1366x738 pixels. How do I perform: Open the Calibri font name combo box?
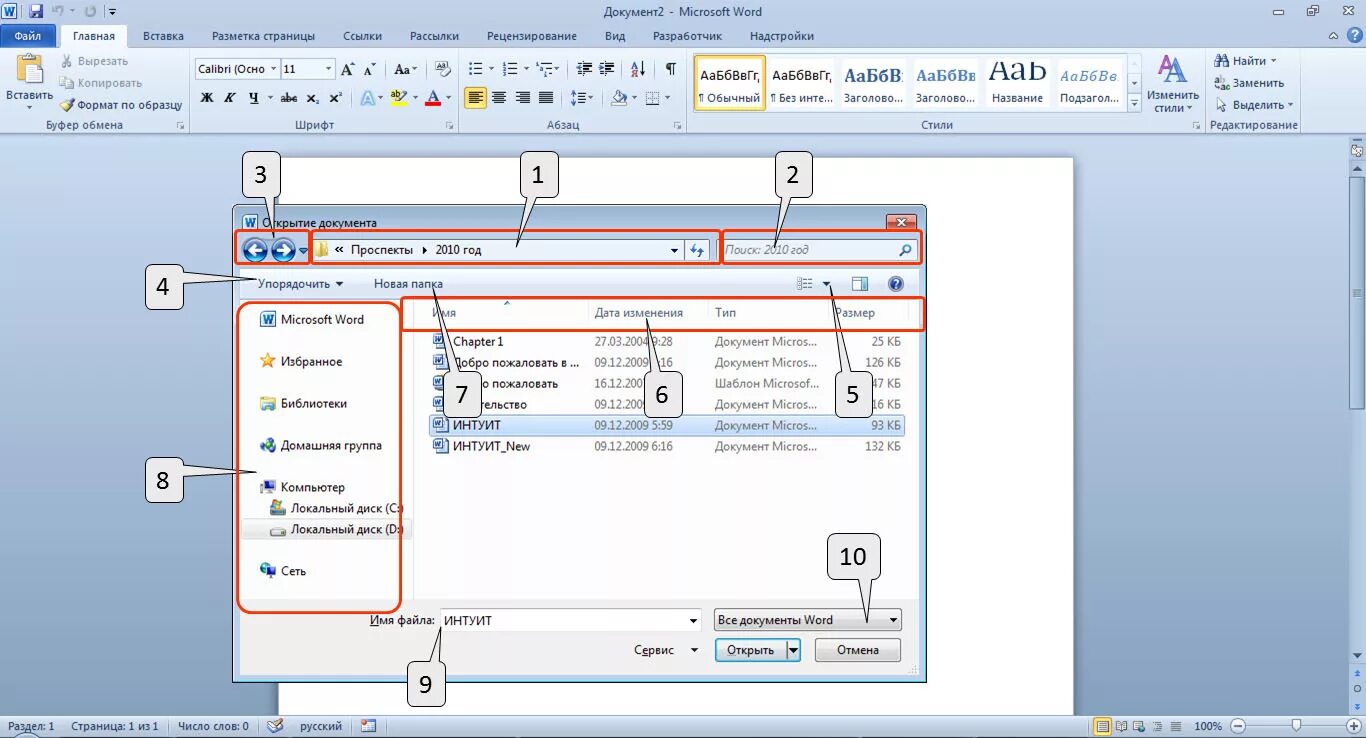coord(236,69)
